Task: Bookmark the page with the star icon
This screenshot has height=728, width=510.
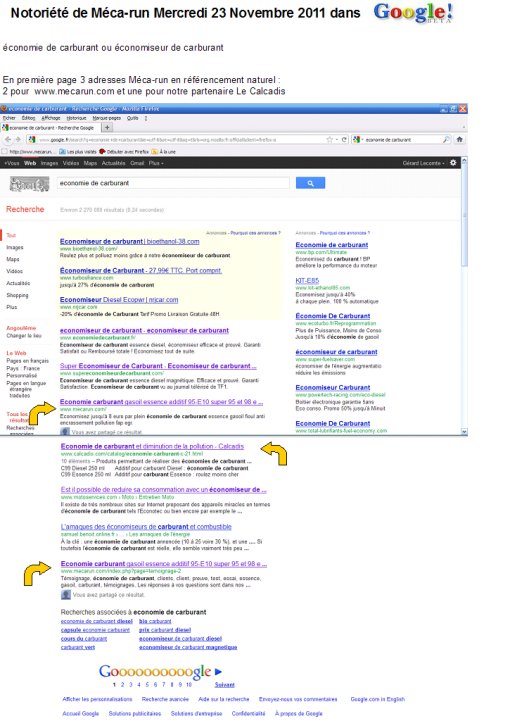Action: tap(329, 139)
